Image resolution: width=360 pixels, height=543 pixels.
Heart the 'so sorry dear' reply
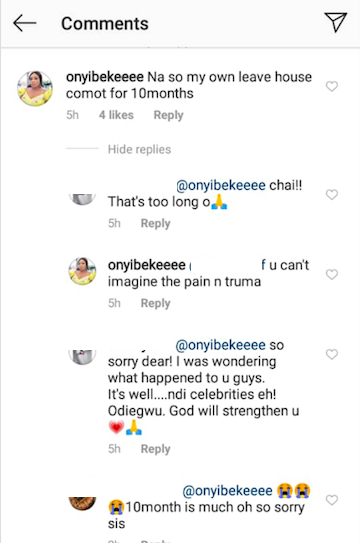pos(332,354)
